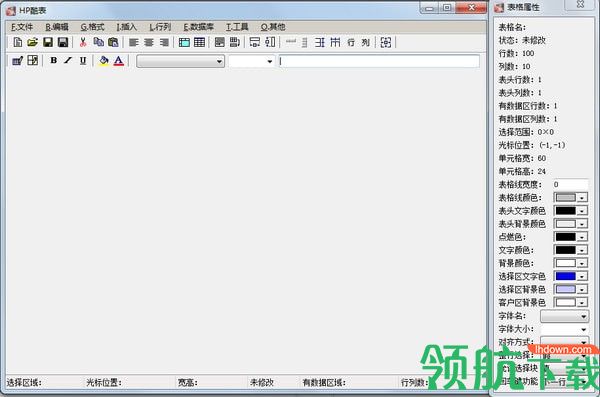The image size is (600, 397).
Task: Click the second floppy disk Save As icon
Action: [63, 42]
